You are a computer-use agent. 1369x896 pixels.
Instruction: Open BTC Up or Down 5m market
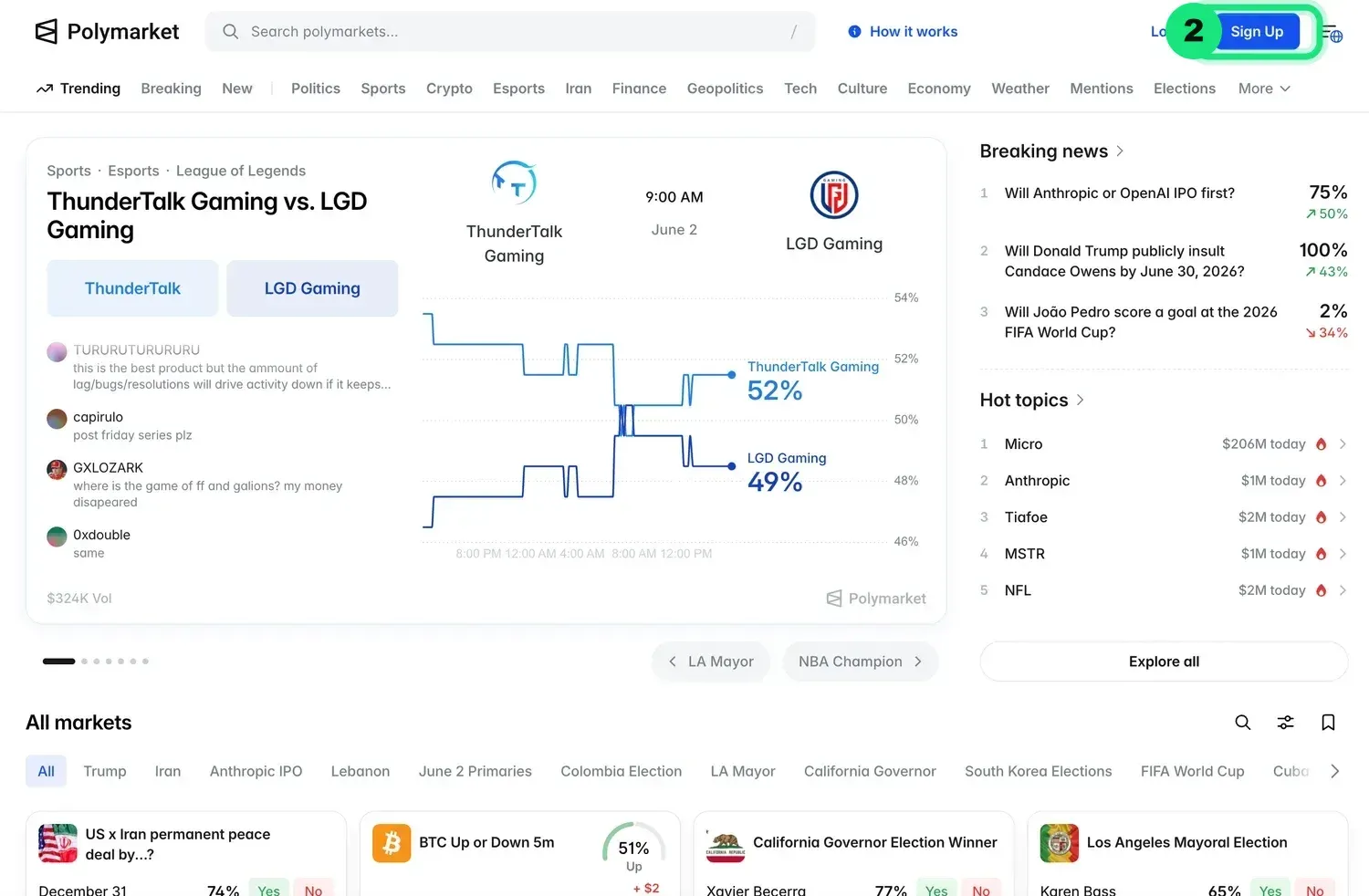tap(486, 843)
